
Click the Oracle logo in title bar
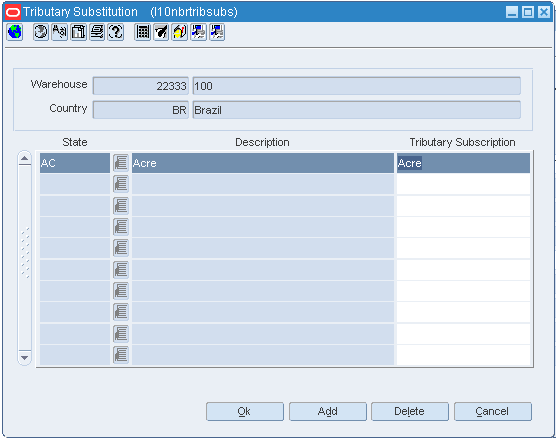[x=13, y=12]
